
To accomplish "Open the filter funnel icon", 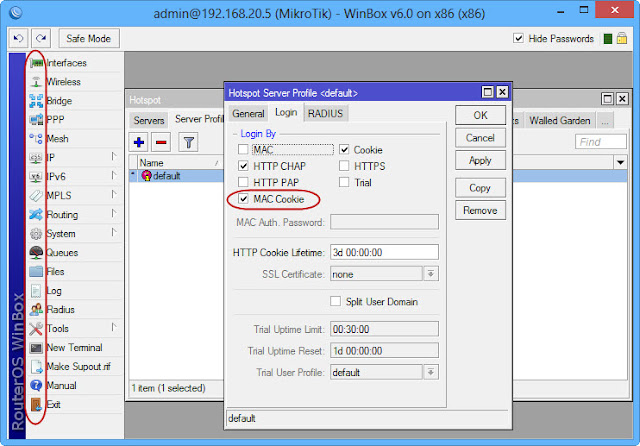I will point(188,142).
